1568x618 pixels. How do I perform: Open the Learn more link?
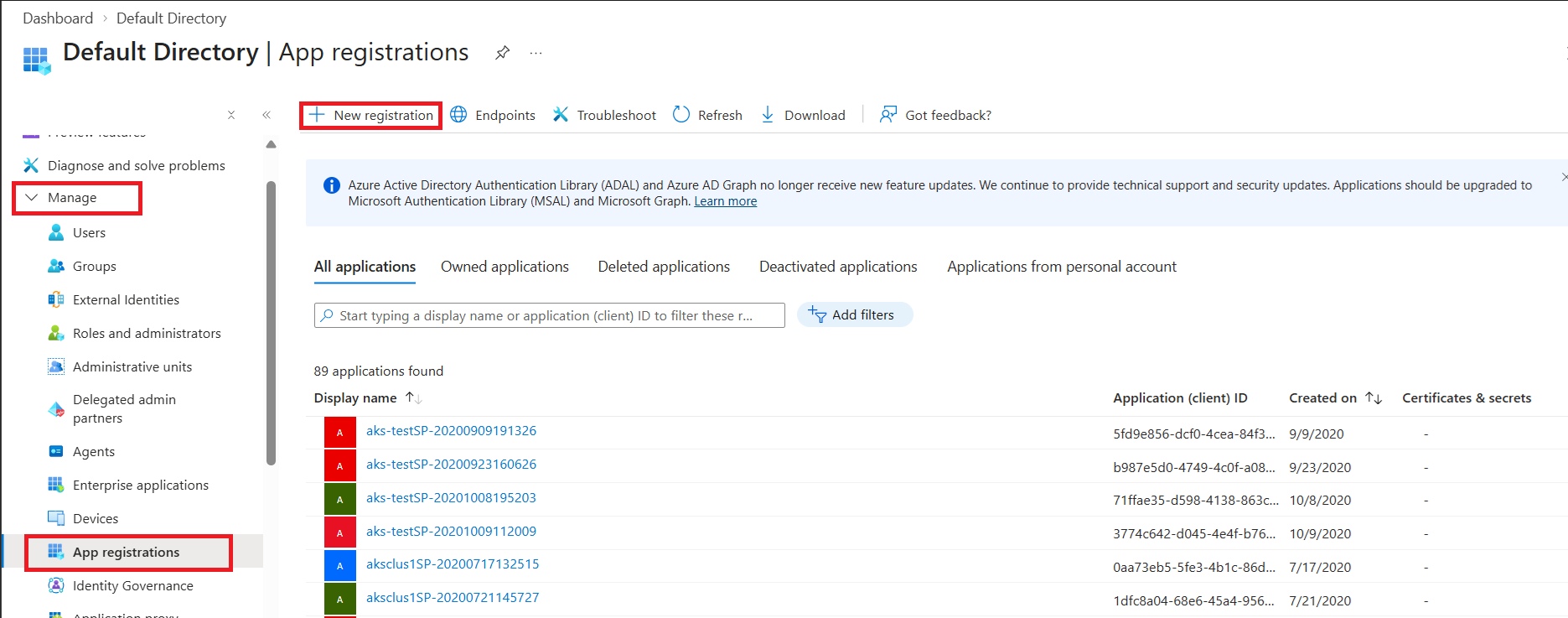coord(726,201)
